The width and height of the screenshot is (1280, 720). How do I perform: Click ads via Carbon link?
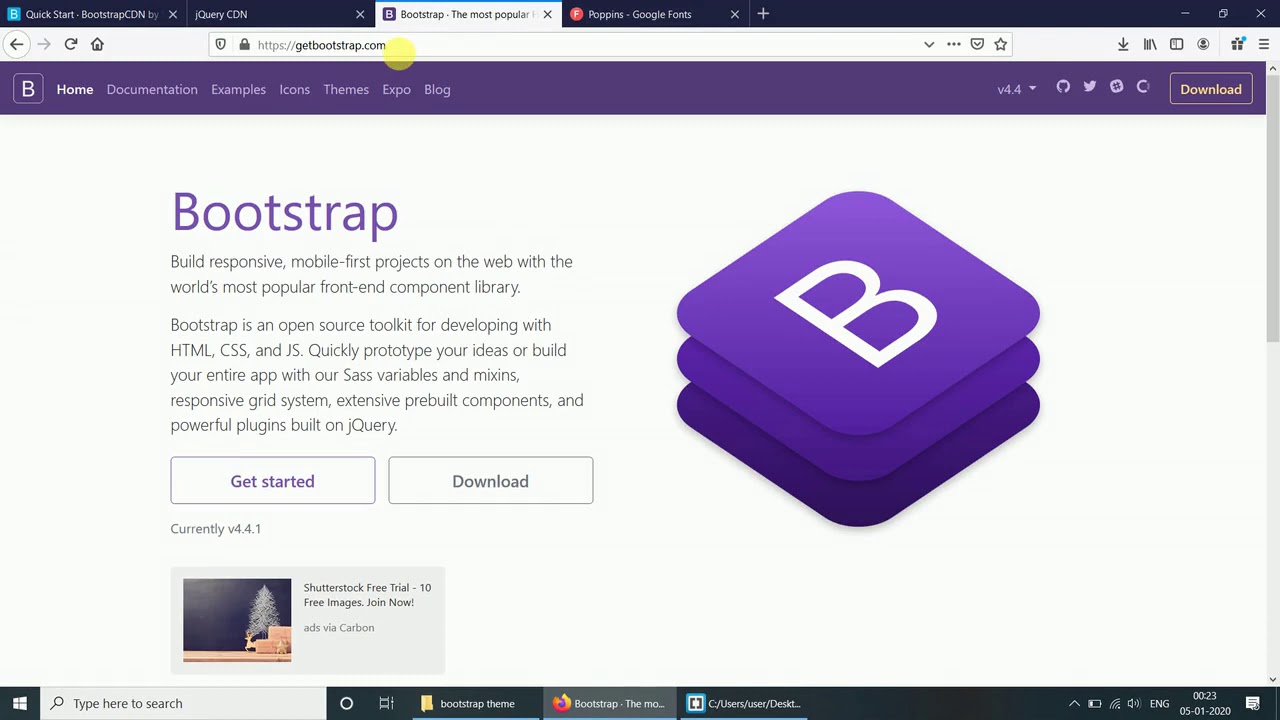click(339, 627)
